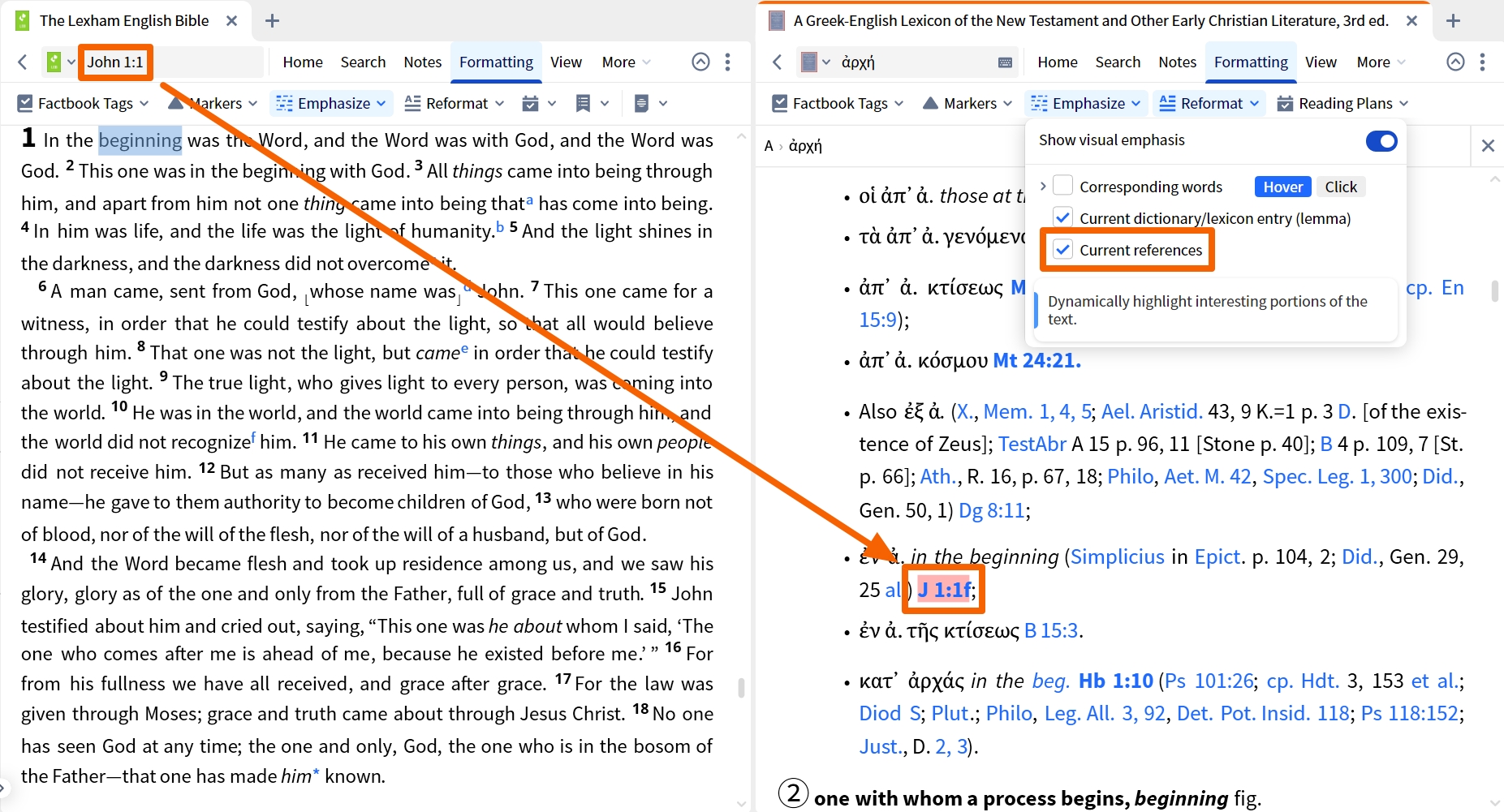The width and height of the screenshot is (1504, 812).
Task: Open the Search tab in the lexicon panel
Action: pyautogui.click(x=1118, y=62)
